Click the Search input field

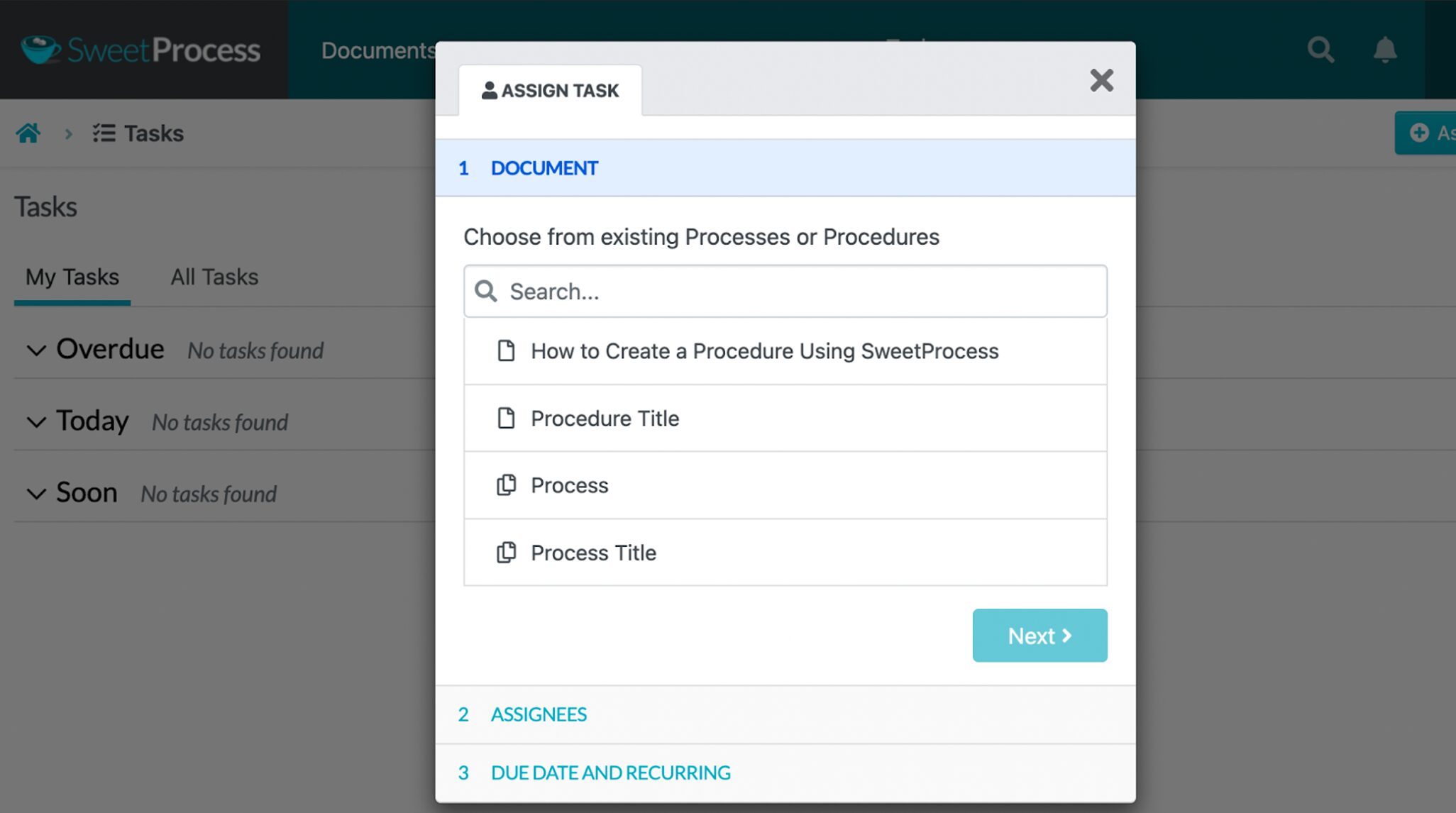[785, 291]
